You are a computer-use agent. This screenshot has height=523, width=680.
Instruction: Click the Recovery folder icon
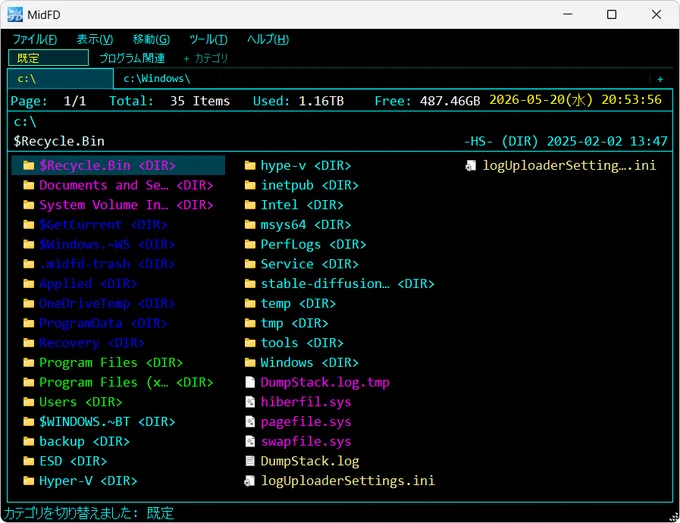29,343
